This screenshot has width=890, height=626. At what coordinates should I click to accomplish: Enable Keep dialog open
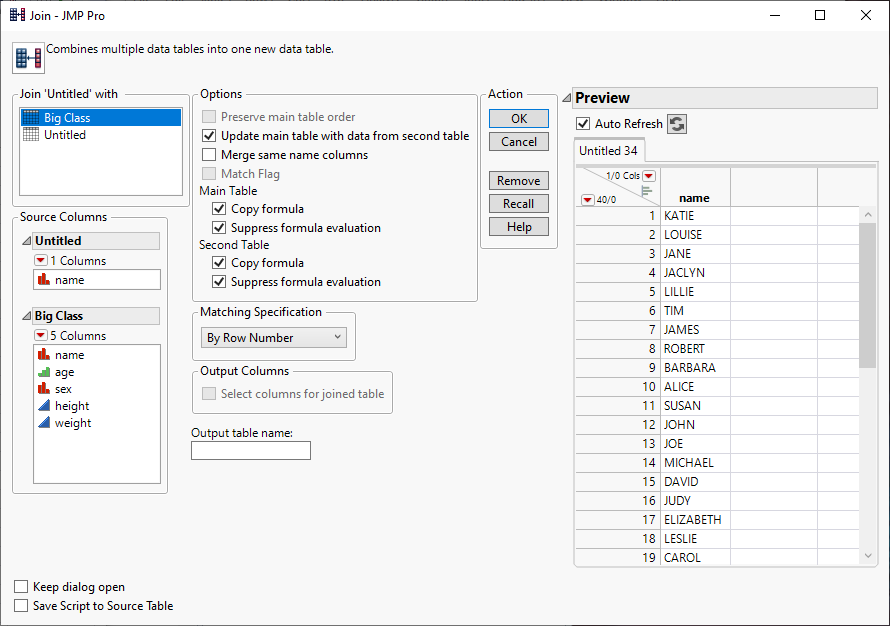coord(21,586)
